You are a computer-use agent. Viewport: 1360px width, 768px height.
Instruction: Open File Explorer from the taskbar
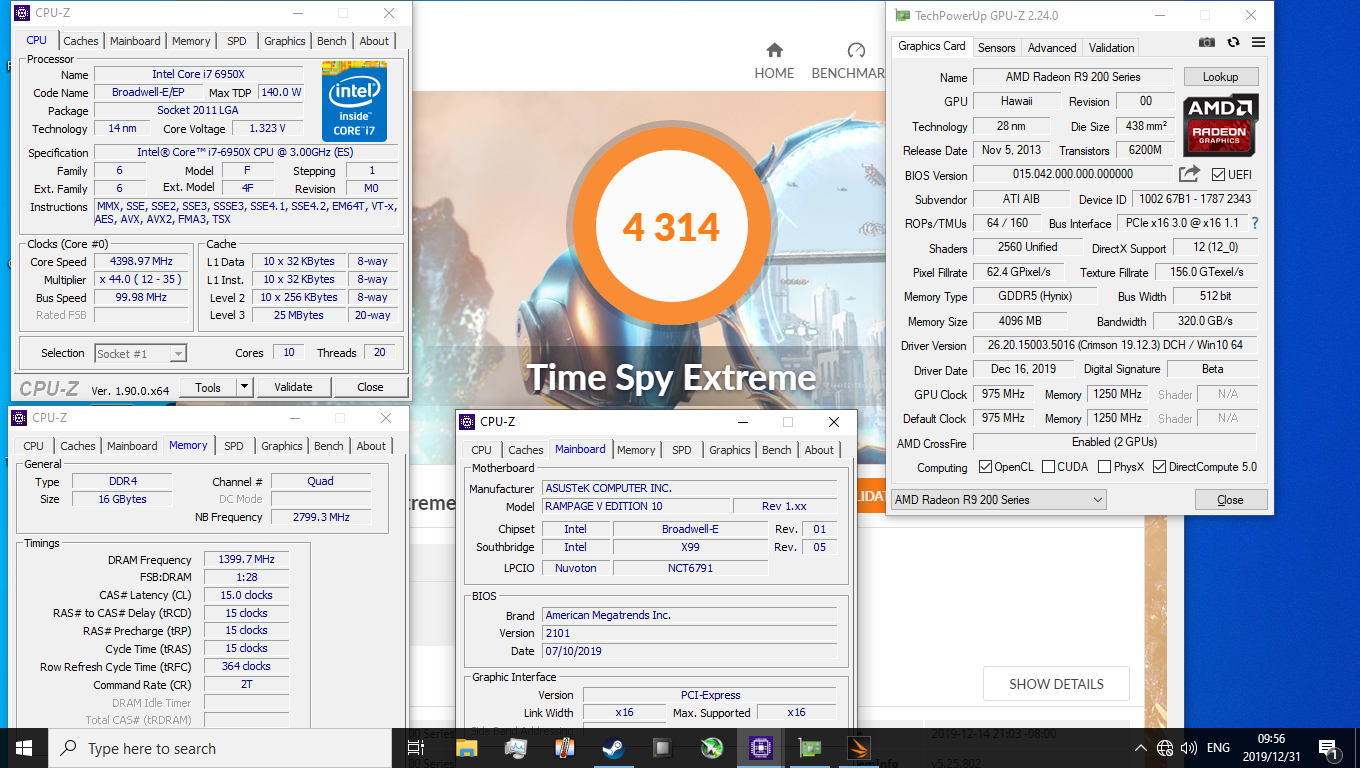pos(467,748)
